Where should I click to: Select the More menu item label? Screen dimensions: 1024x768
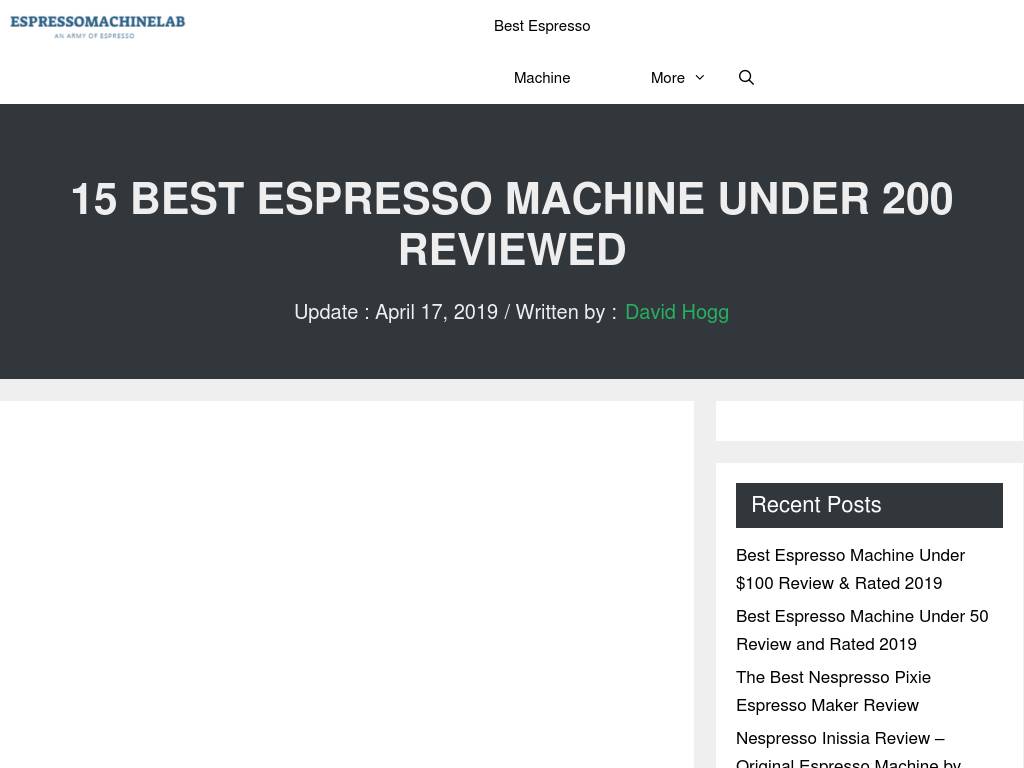tap(667, 78)
